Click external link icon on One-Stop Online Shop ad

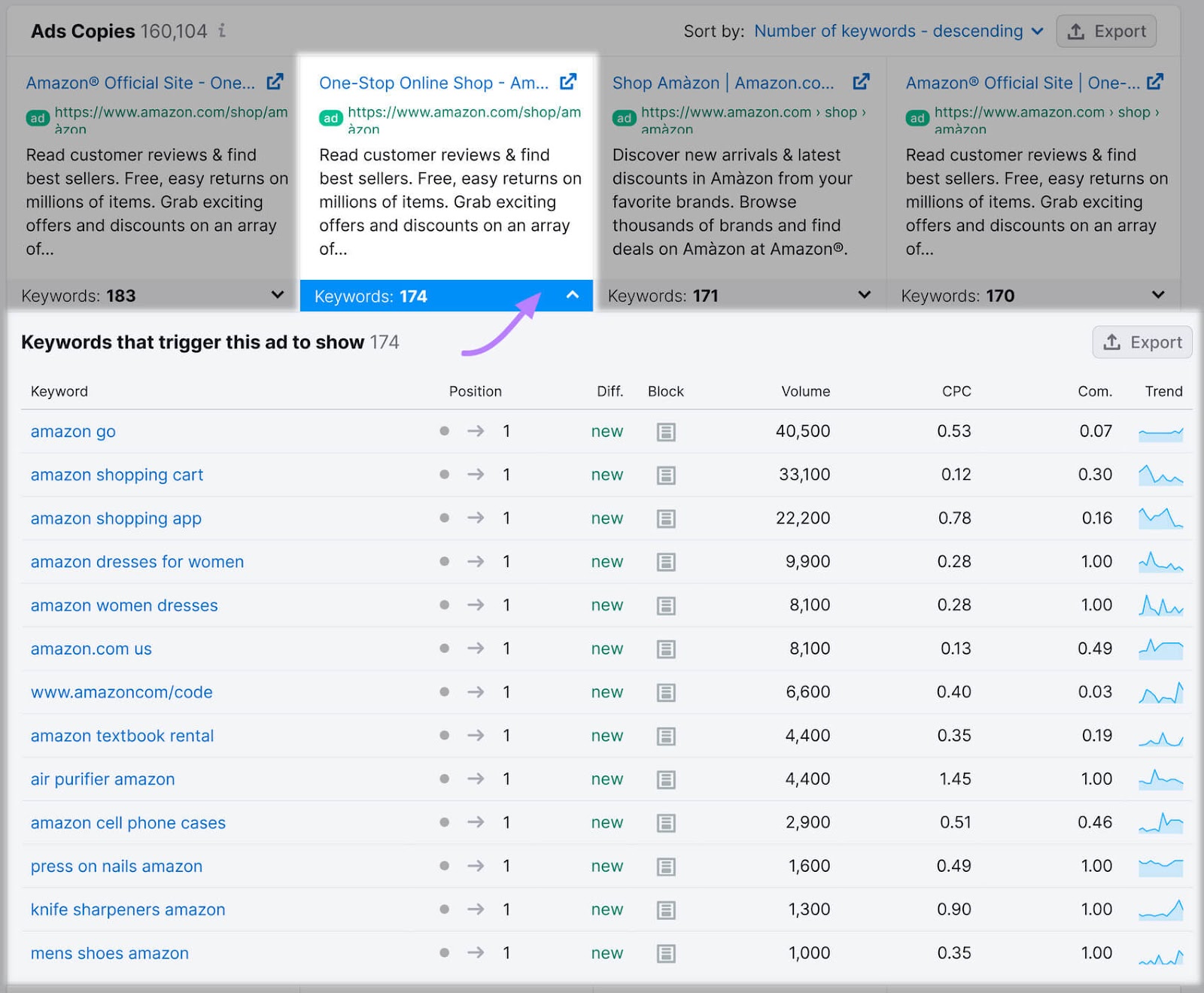coord(568,81)
